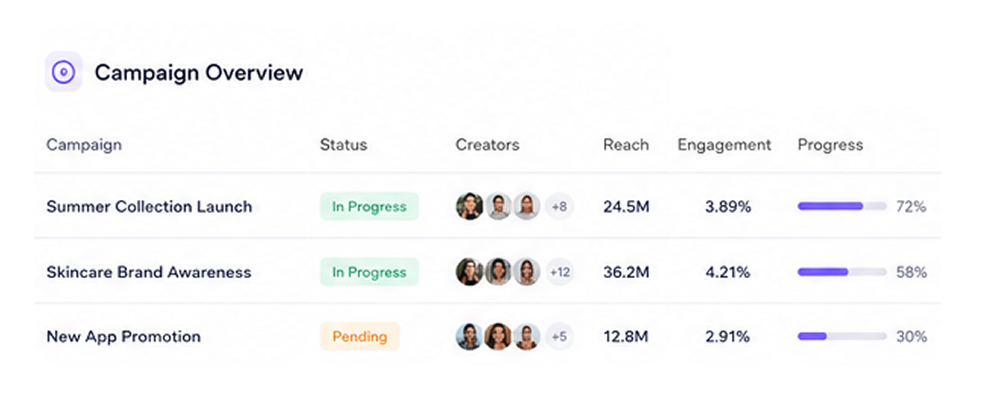Open the +8 more creators badge
This screenshot has height=404, width=996.
tap(559, 206)
